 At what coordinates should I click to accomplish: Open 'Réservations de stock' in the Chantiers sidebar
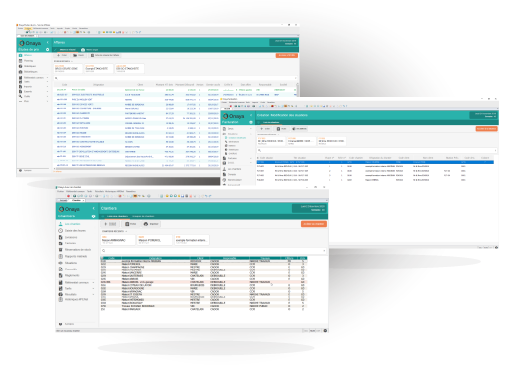(75, 250)
